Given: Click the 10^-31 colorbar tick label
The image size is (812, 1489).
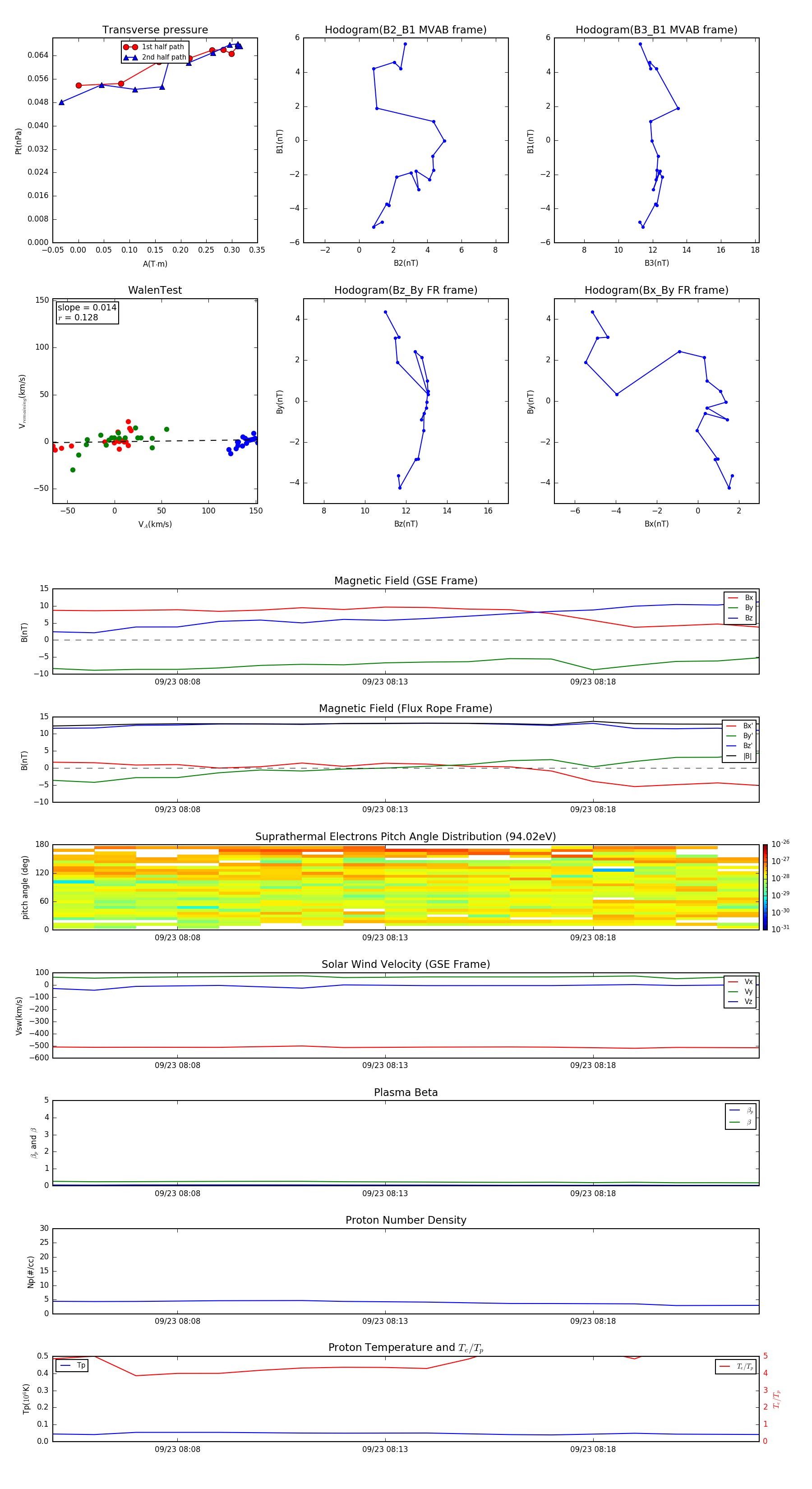Looking at the screenshot, I should tap(780, 929).
